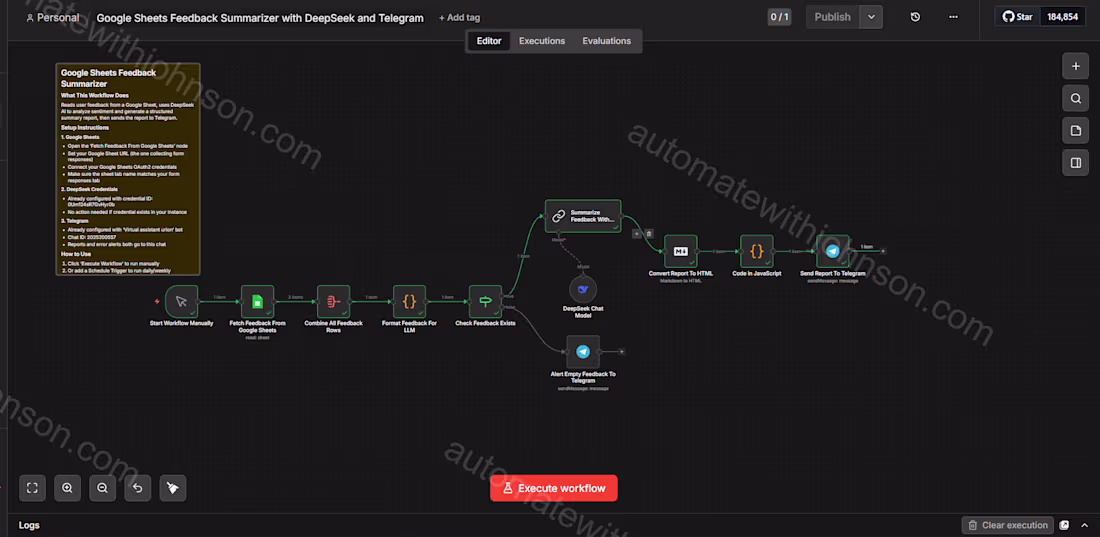Screen dimensions: 1100x537
Task: Select the Format Feedback For LLM code node
Action: click(x=409, y=301)
